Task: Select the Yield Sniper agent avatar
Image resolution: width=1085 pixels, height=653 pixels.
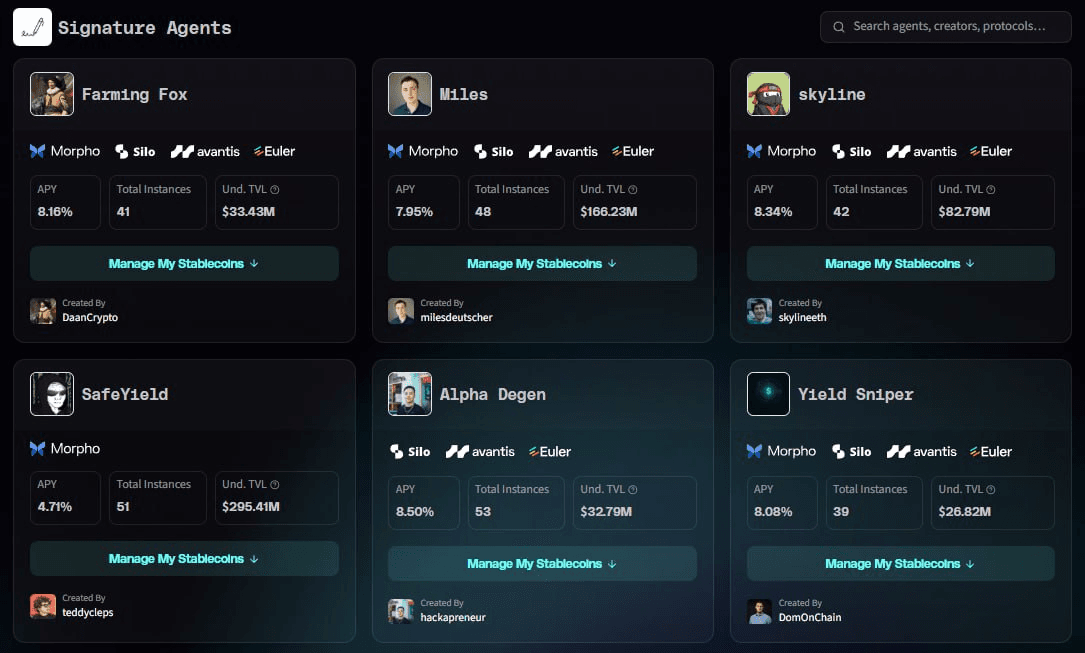Action: pos(768,394)
